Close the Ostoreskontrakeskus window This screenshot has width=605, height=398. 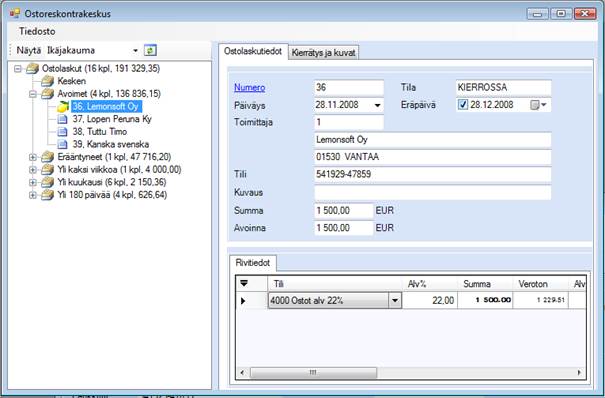point(585,14)
